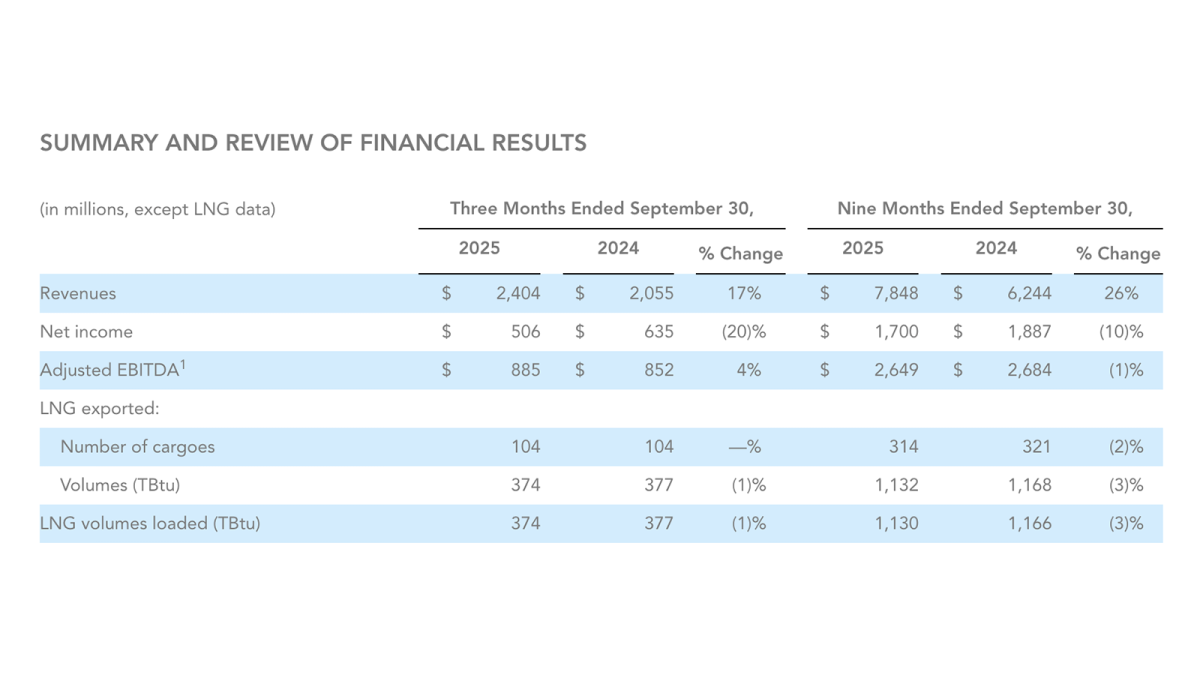This screenshot has height=675, width=1200.
Task: Click the Revenues row label
Action: click(x=78, y=294)
